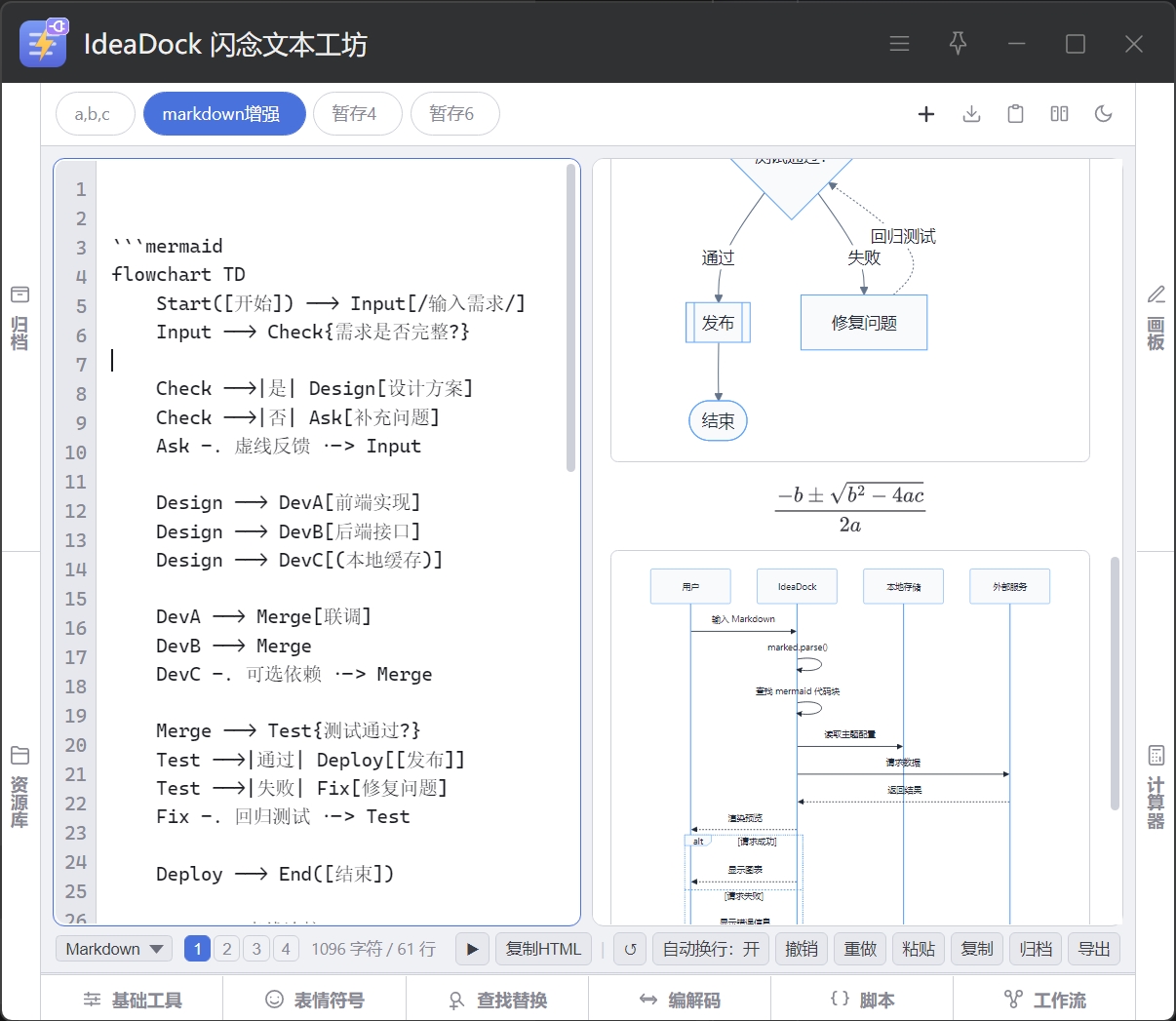This screenshot has height=1021, width=1176.
Task: Toggle 自动换行 word wrap
Action: point(711,949)
